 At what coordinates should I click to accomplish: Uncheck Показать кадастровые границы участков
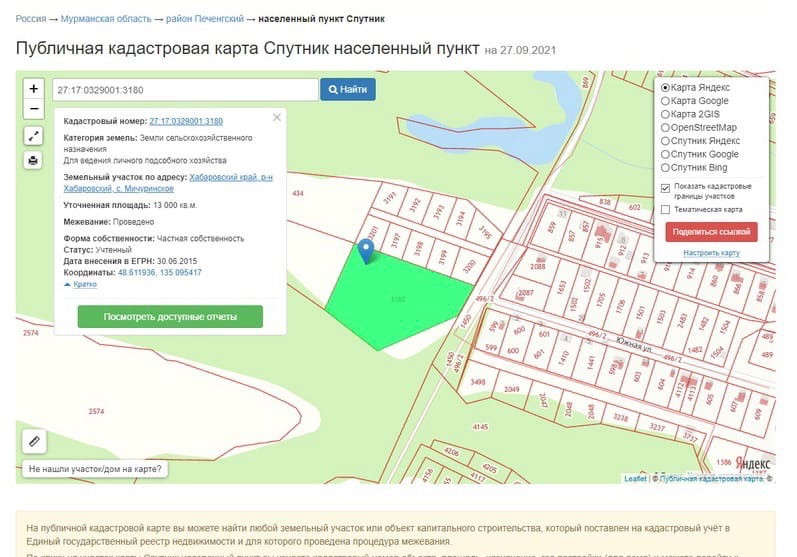(665, 189)
